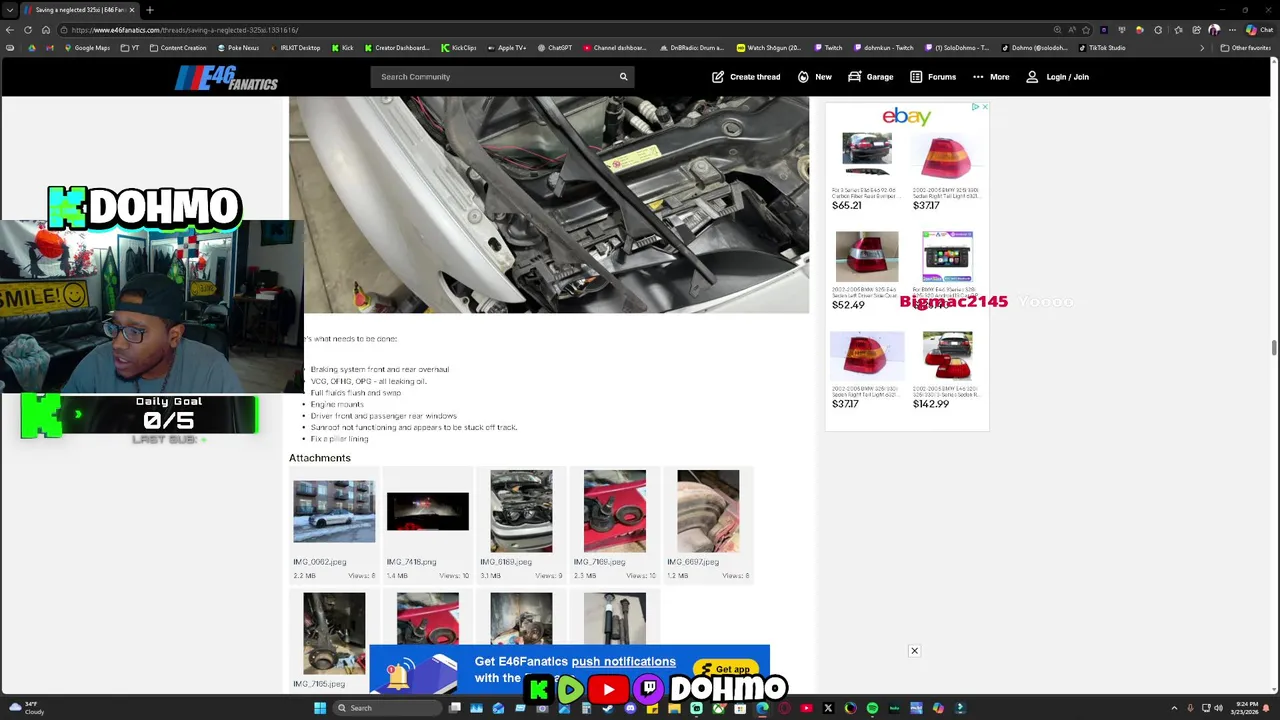1280x720 pixels.
Task: Open the KickClips bookmark
Action: pos(458,48)
